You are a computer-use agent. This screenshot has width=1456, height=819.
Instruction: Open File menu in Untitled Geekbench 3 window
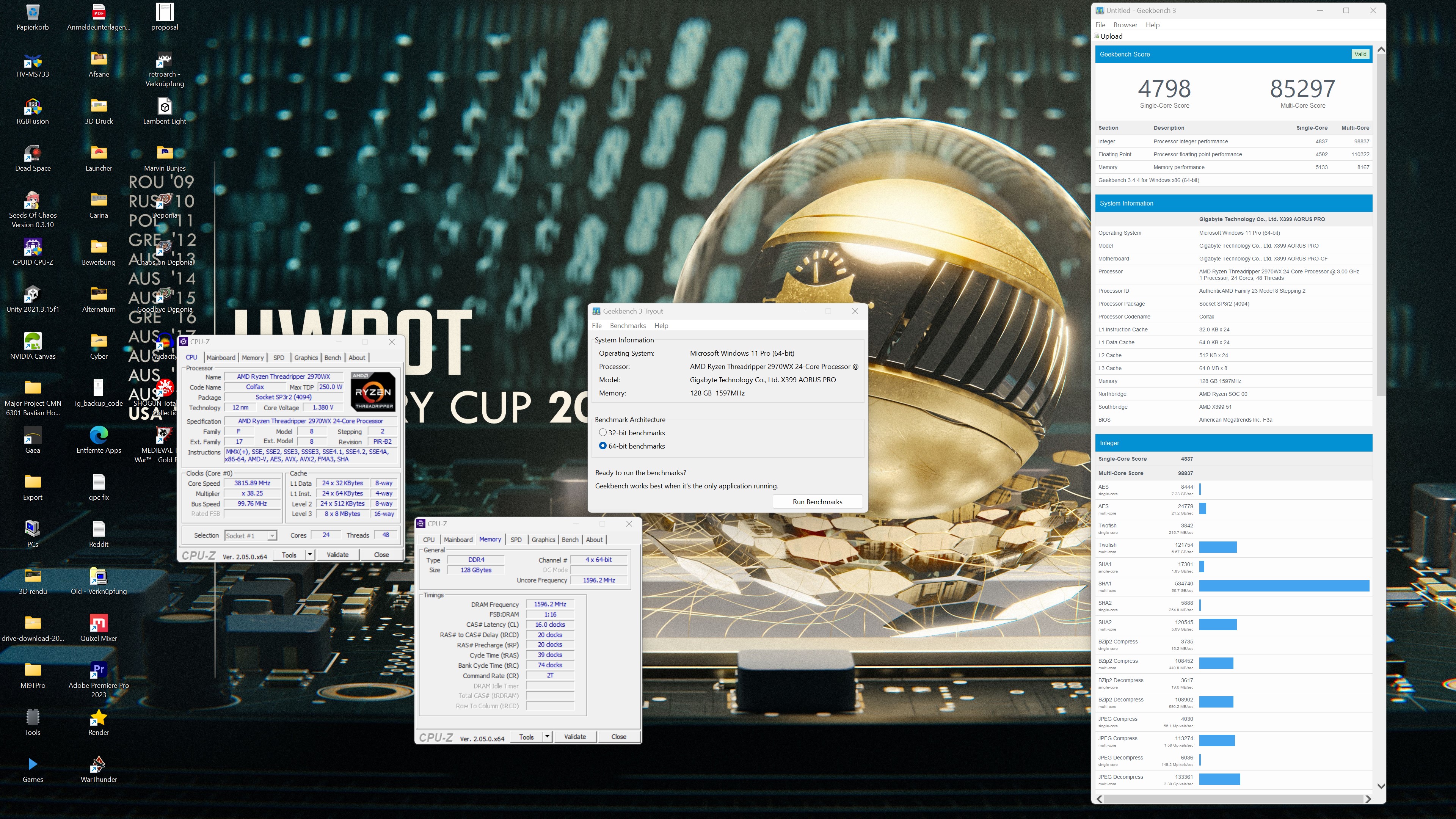(1100, 25)
